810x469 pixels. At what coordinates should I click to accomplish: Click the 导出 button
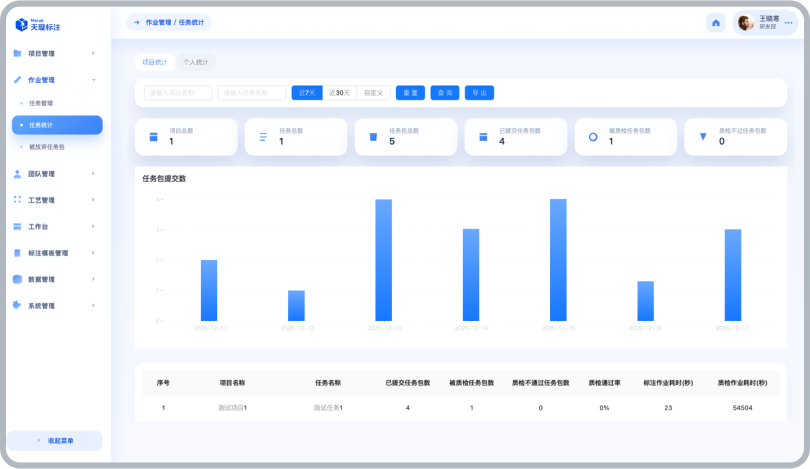(480, 93)
